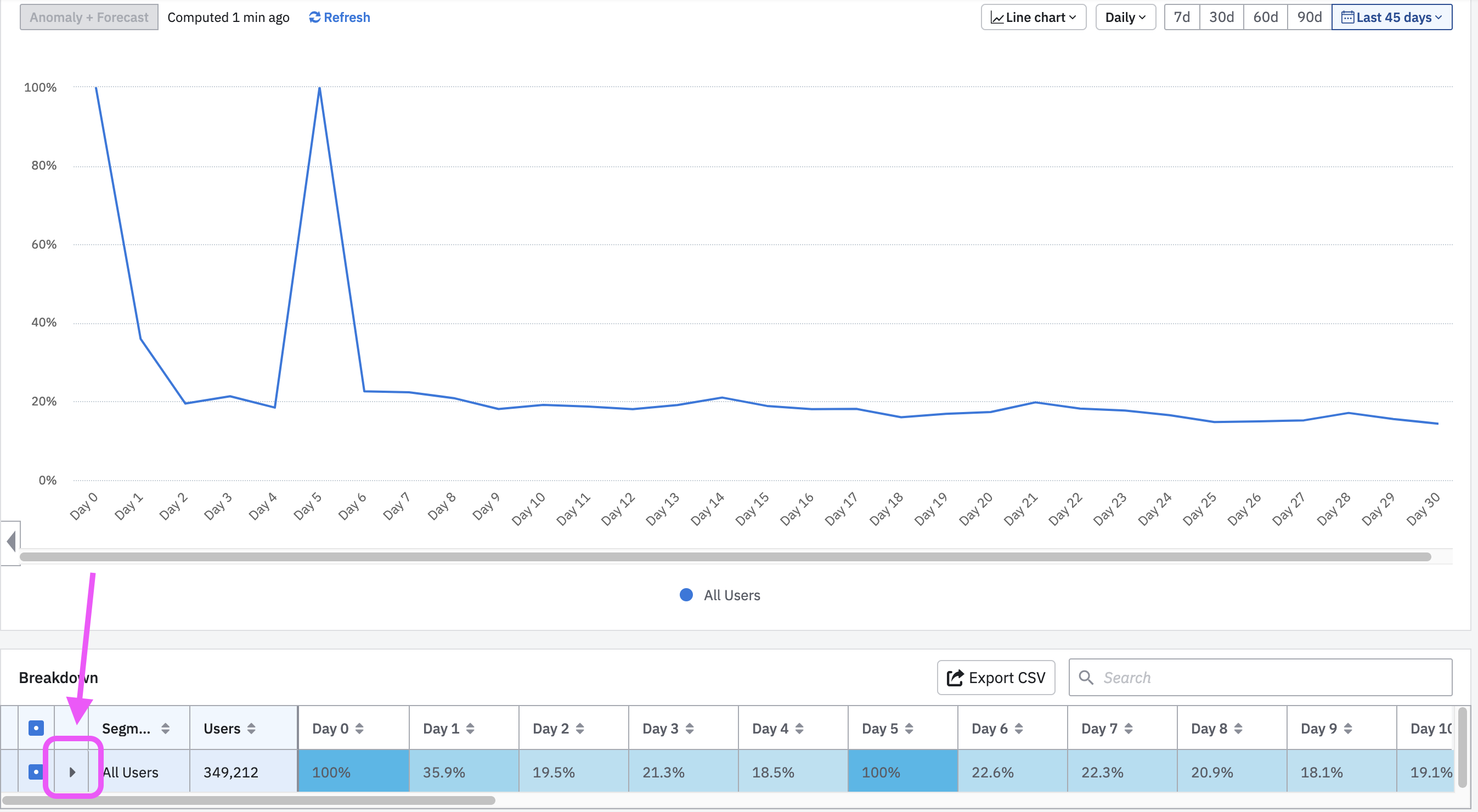Click the Export CSV share icon
1478x812 pixels.
[x=954, y=678]
